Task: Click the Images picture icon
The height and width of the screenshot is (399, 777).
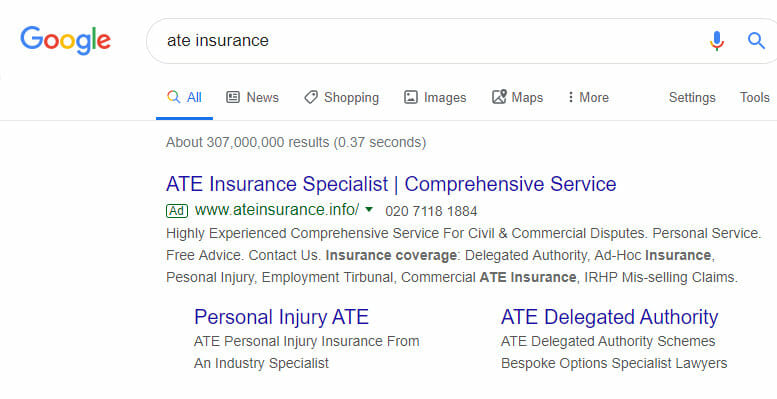Action: (x=411, y=97)
